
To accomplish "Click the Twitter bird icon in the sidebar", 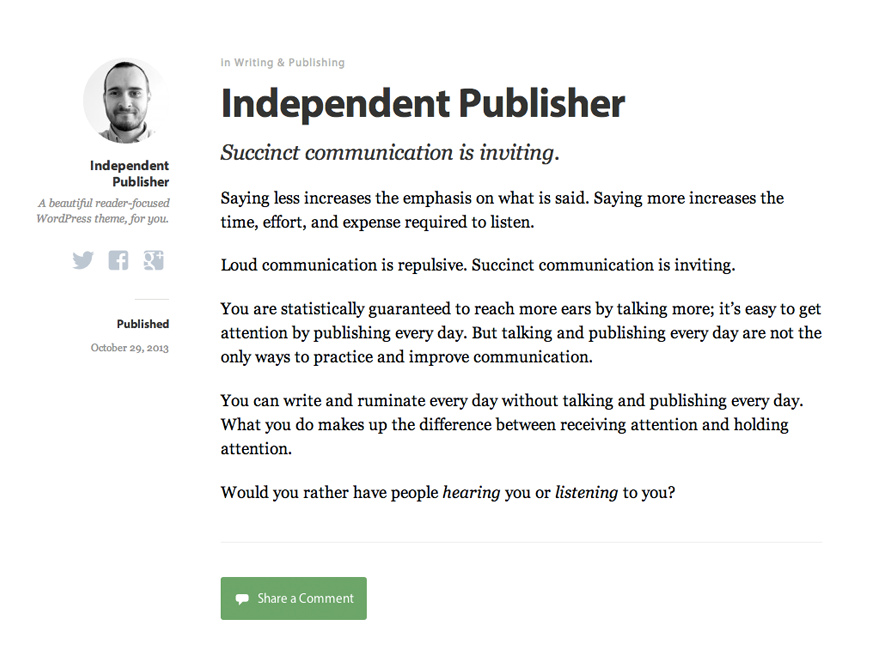I will 83,260.
